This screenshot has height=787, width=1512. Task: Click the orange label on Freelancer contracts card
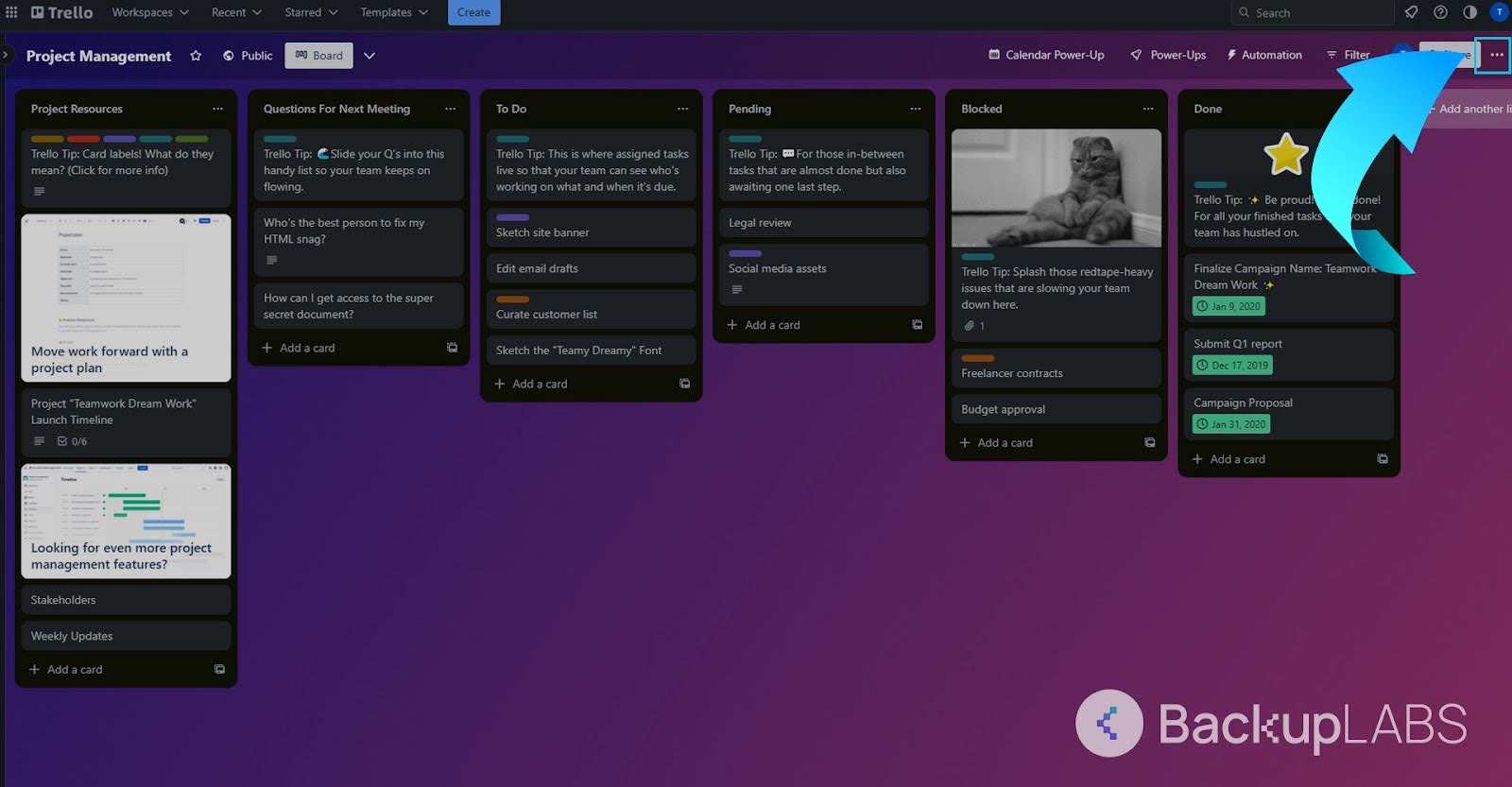977,358
